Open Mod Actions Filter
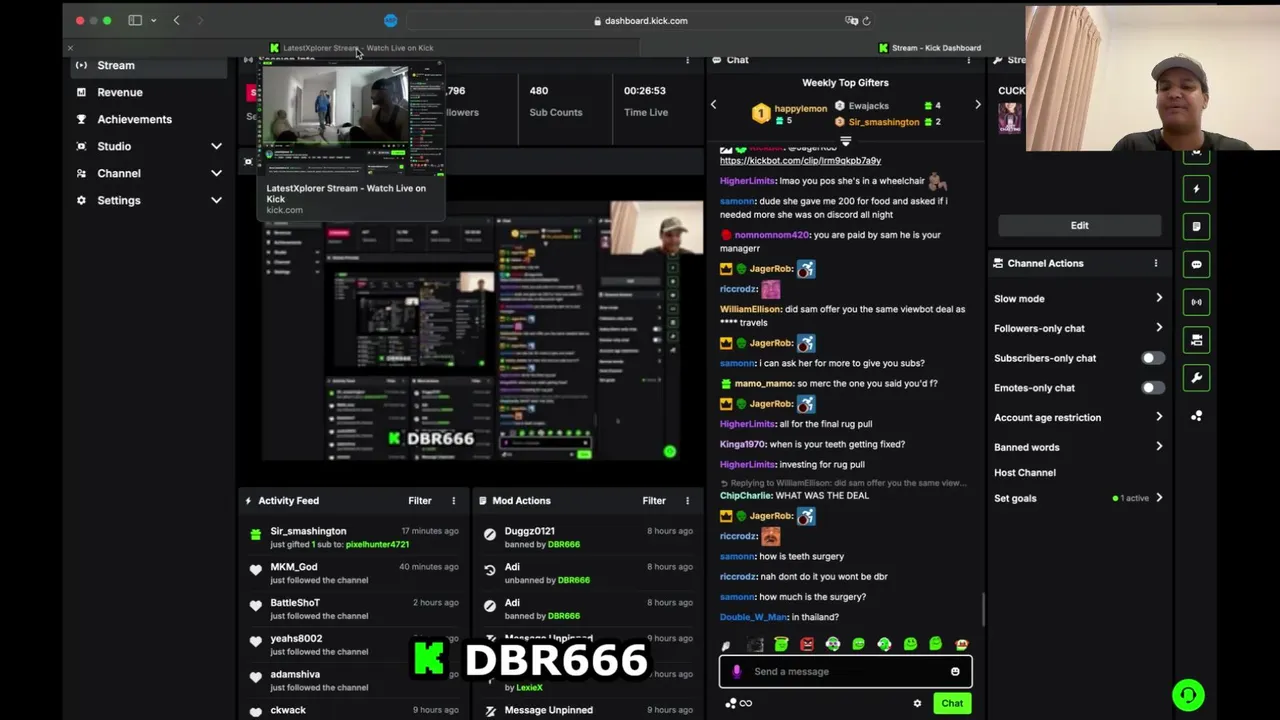 (654, 501)
